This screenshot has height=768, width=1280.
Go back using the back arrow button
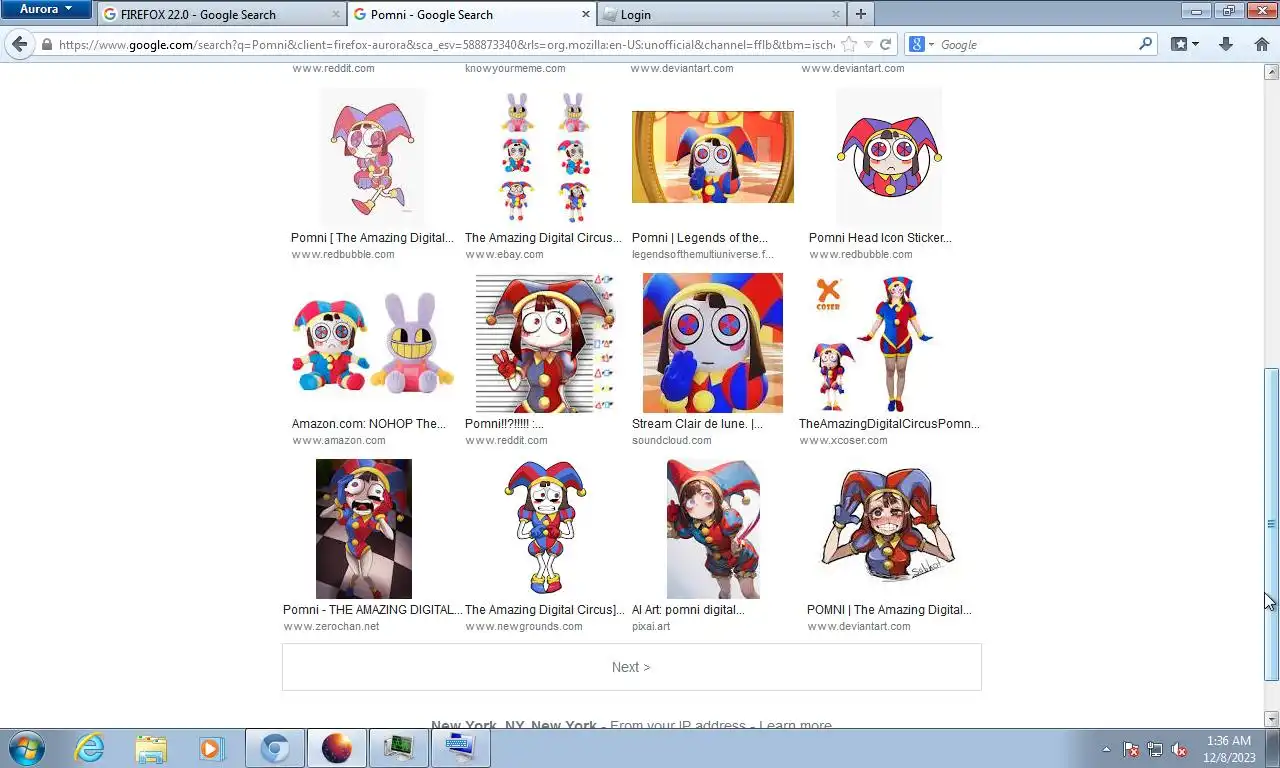tap(19, 44)
